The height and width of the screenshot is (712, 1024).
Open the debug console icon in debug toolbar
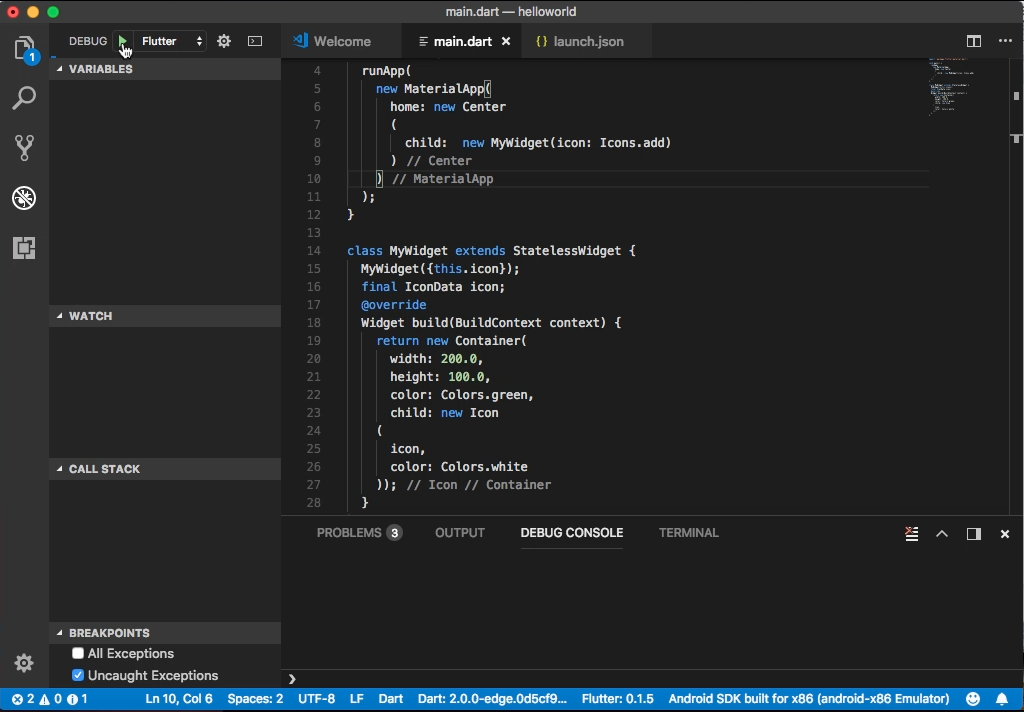255,41
